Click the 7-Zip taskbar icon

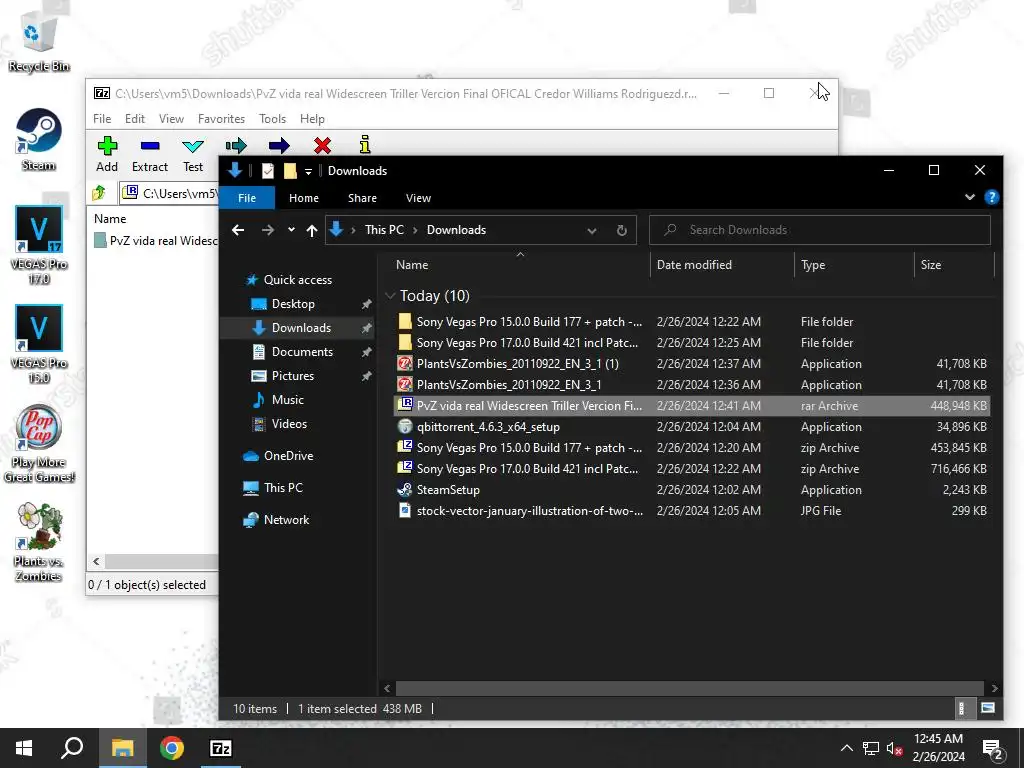click(220, 748)
